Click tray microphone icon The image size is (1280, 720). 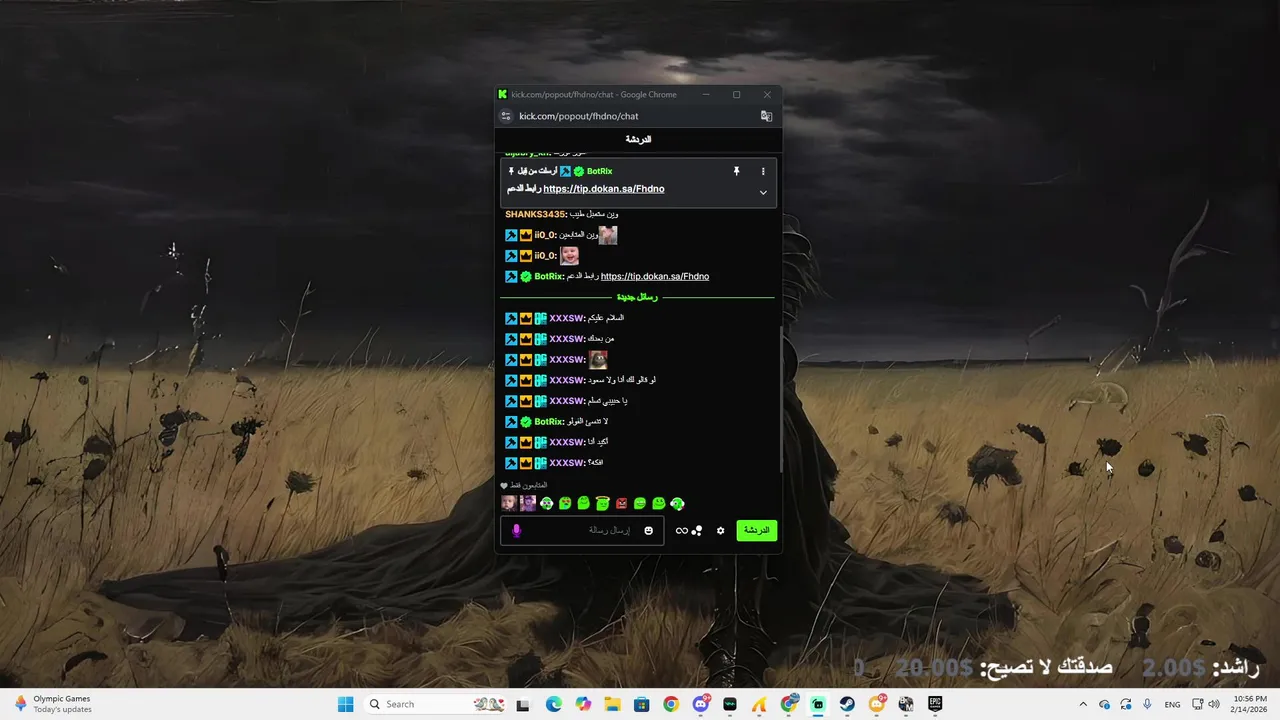click(x=1147, y=704)
